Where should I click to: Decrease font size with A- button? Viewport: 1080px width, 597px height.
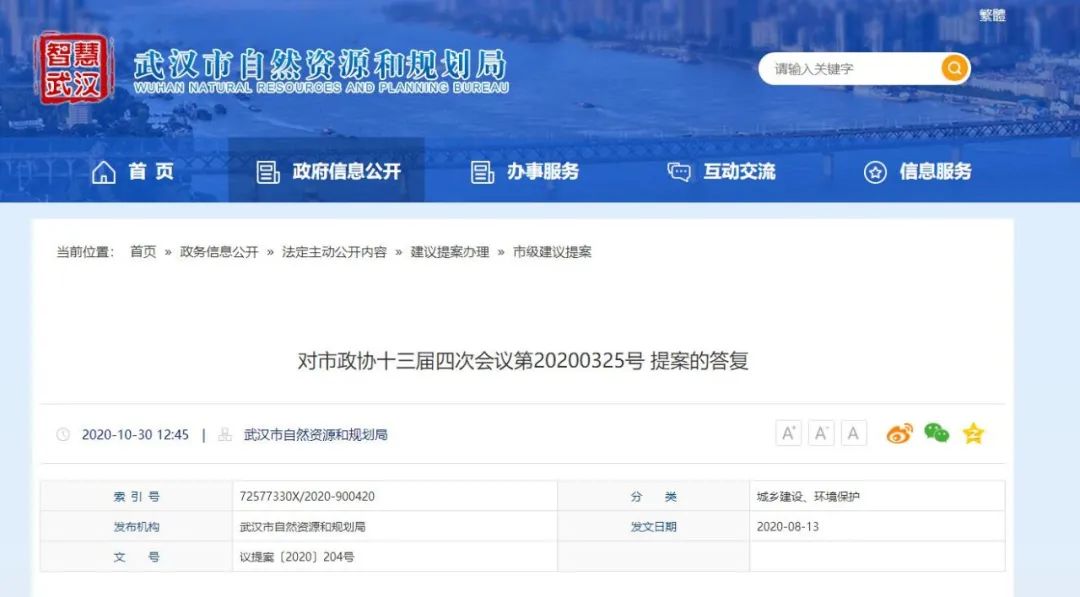point(821,434)
